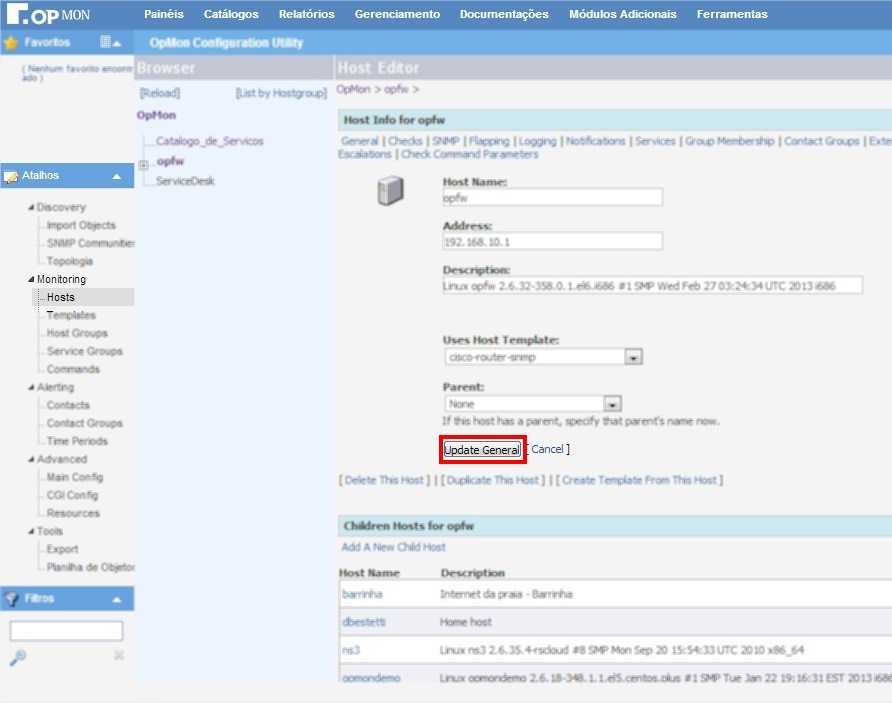
Task: Expand the opfw tree node
Action: pos(144,164)
